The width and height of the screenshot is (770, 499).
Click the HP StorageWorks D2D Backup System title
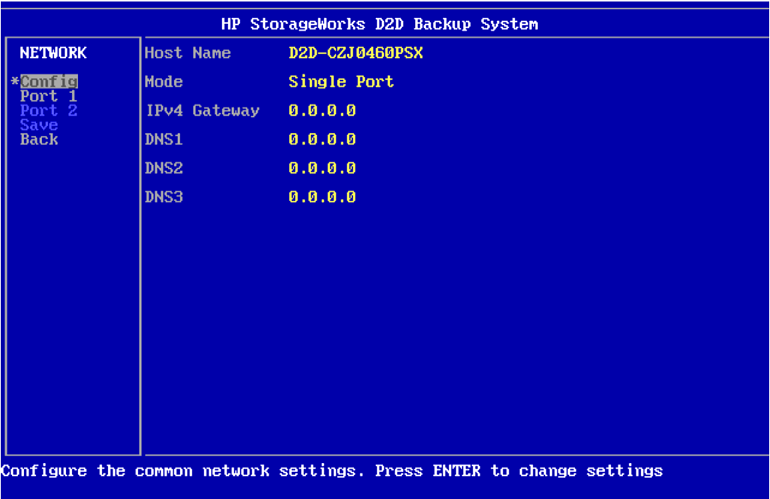pos(380,24)
